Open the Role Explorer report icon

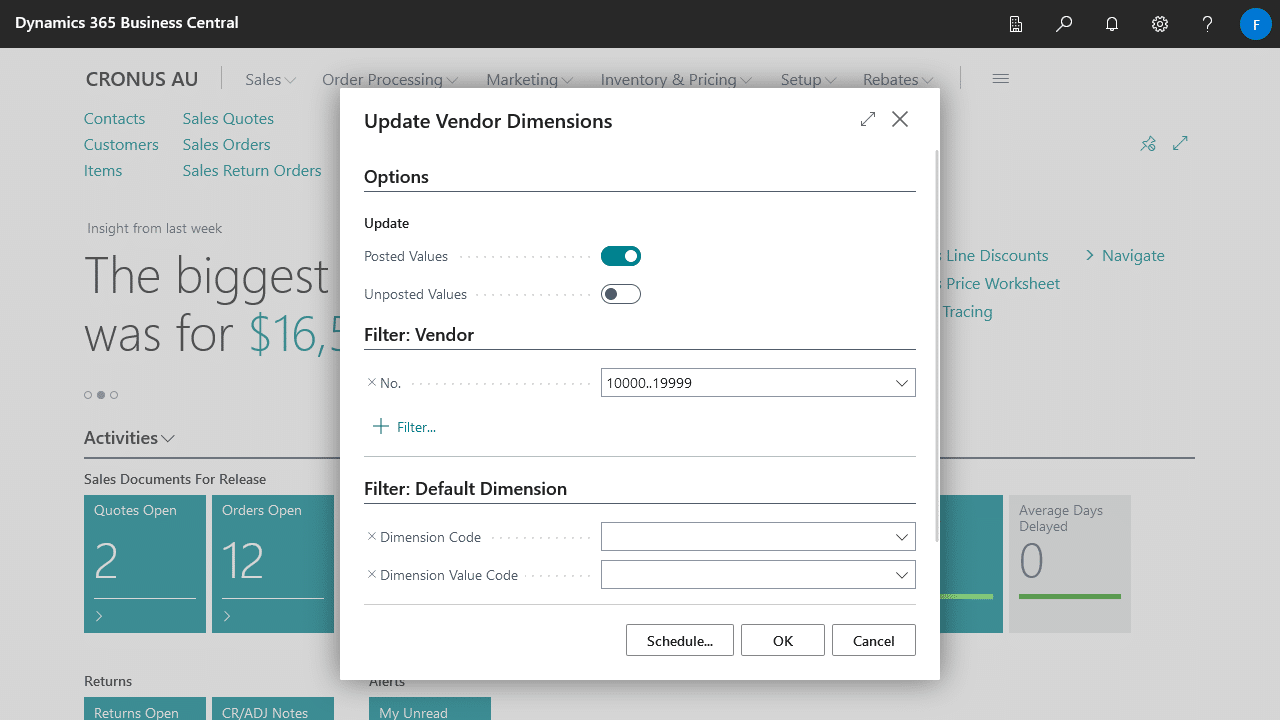click(x=1016, y=24)
